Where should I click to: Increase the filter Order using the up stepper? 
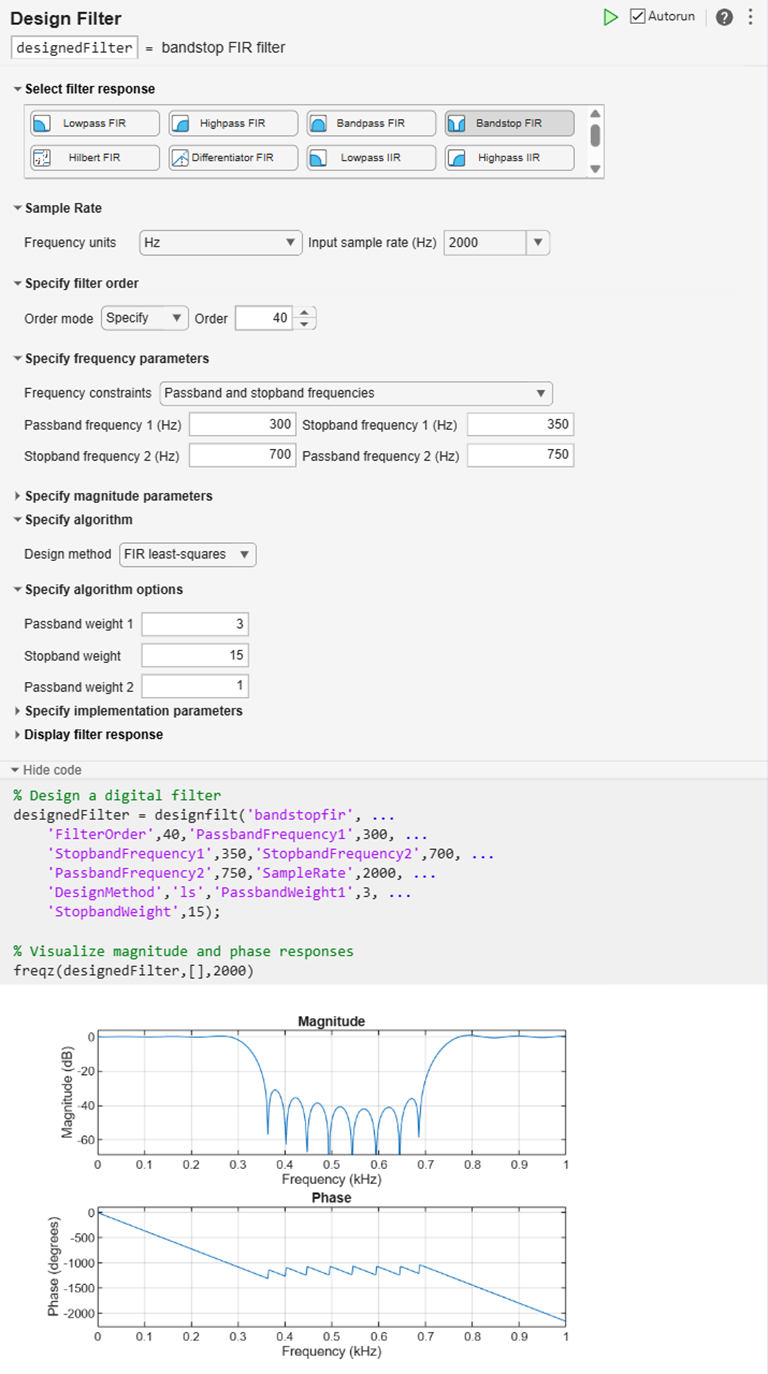(x=303, y=312)
